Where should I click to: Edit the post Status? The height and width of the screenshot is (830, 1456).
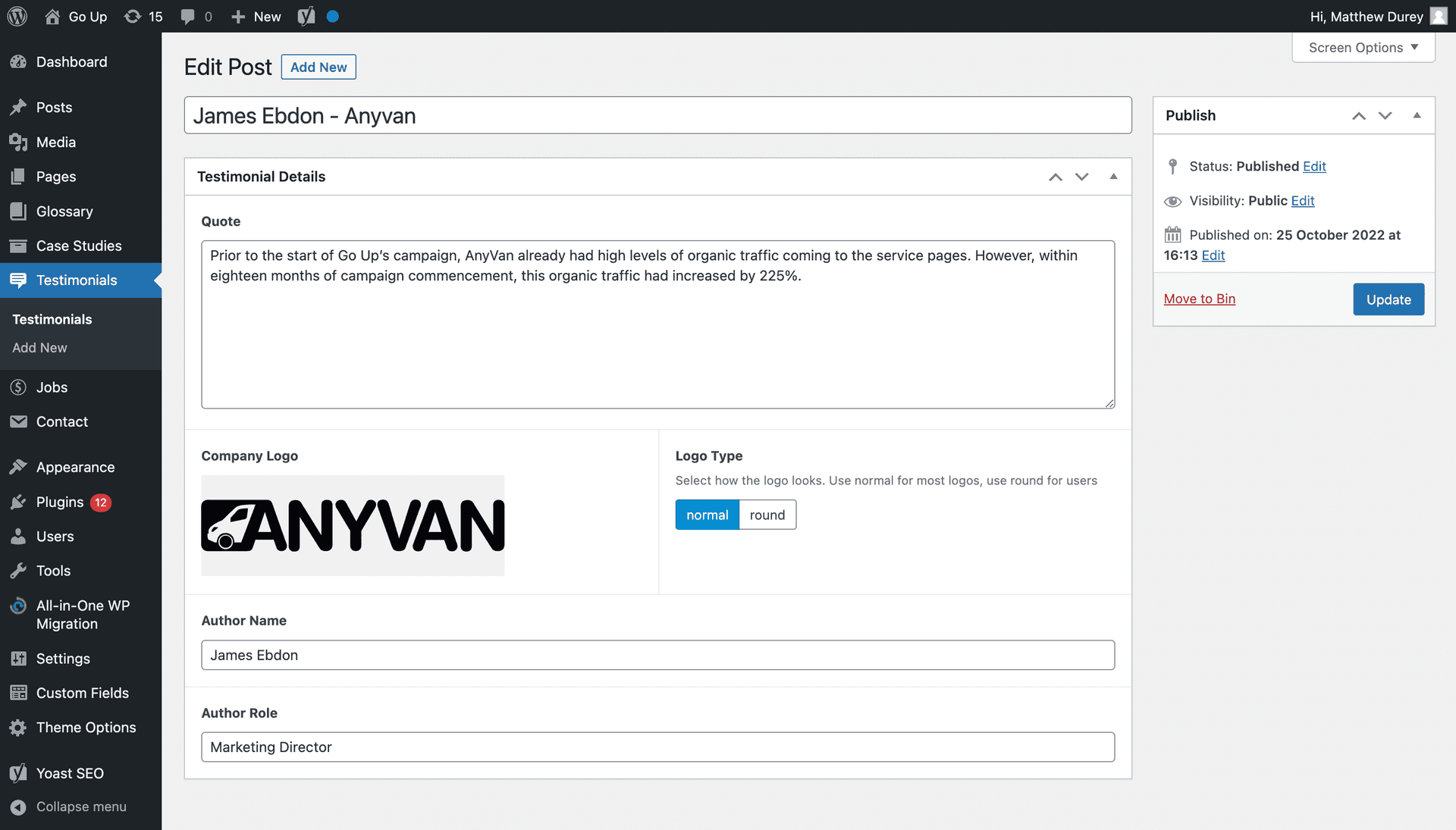[x=1314, y=166]
